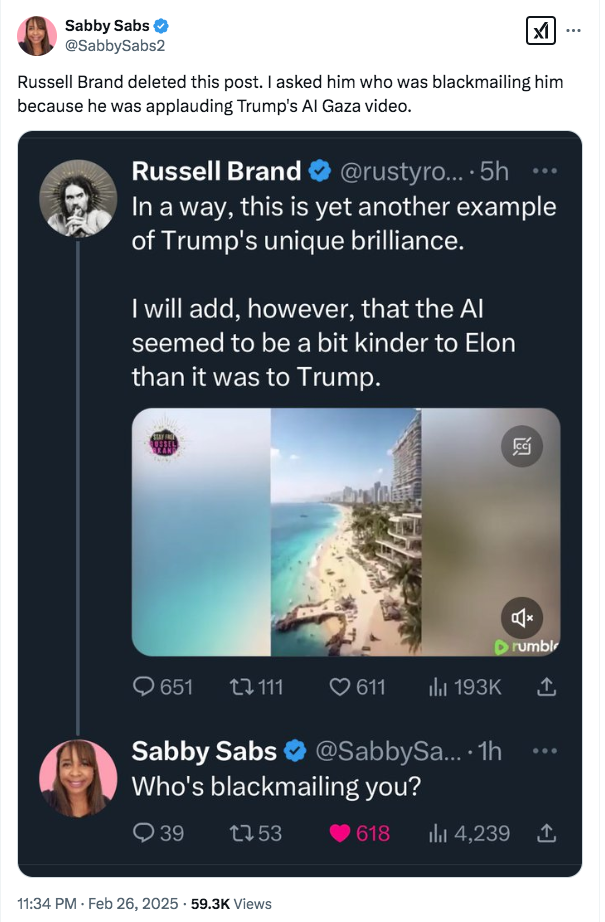Click the Grok xI icon
The height and width of the screenshot is (922, 605).
(x=540, y=31)
